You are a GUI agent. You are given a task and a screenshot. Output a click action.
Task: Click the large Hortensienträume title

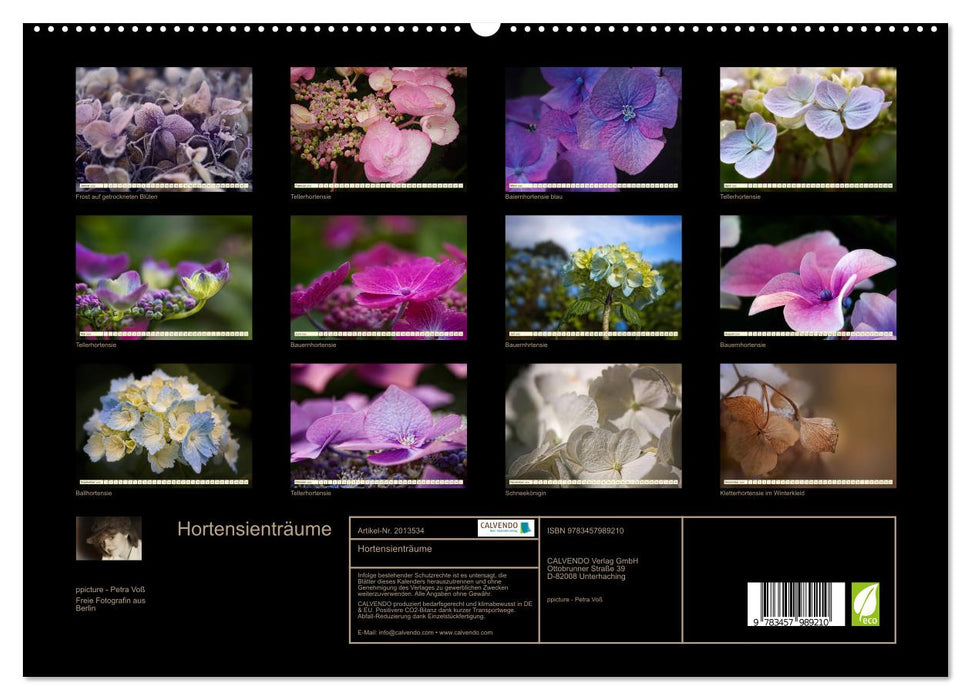coord(254,530)
